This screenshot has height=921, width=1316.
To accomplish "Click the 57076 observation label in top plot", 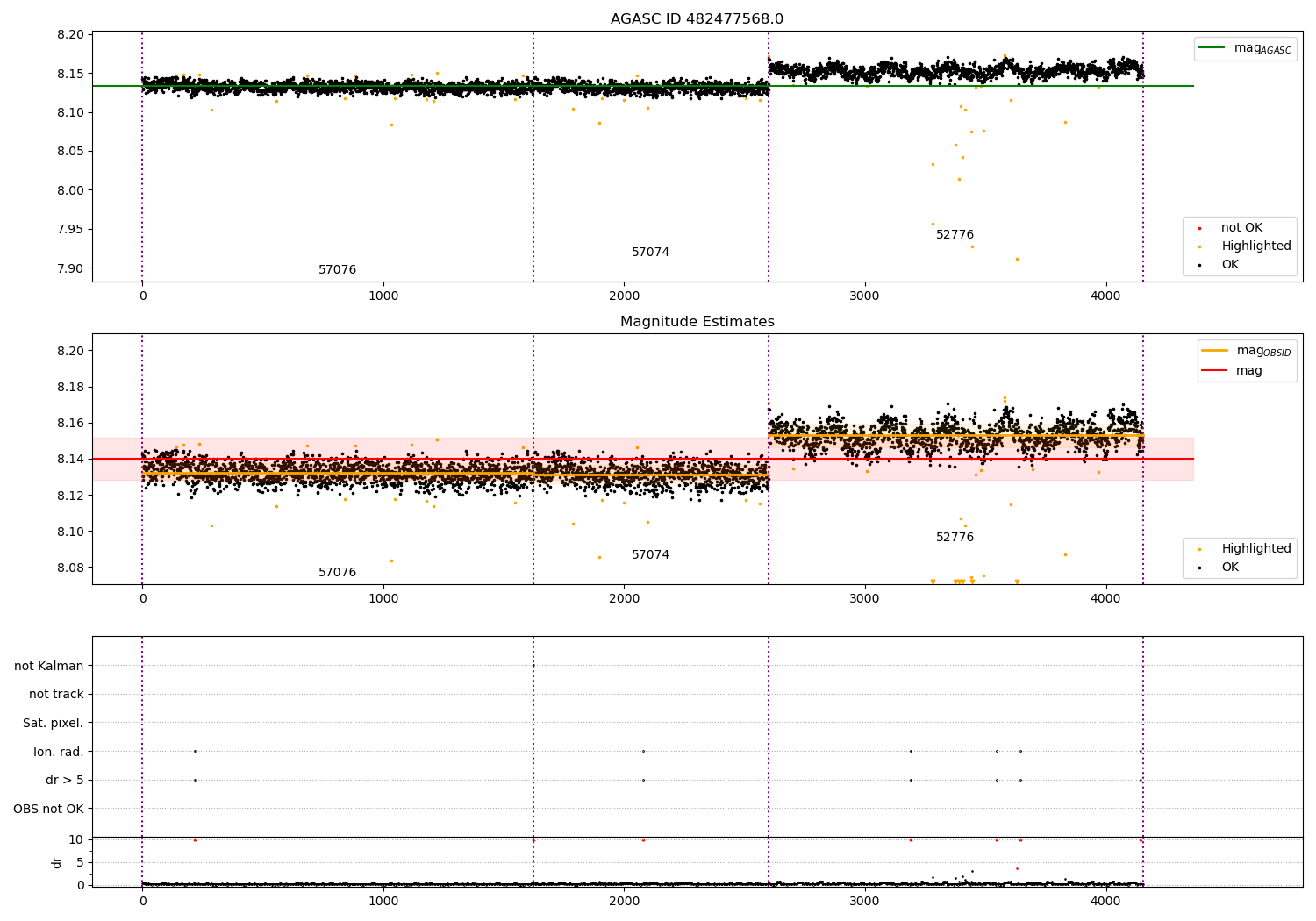I will 337,270.
